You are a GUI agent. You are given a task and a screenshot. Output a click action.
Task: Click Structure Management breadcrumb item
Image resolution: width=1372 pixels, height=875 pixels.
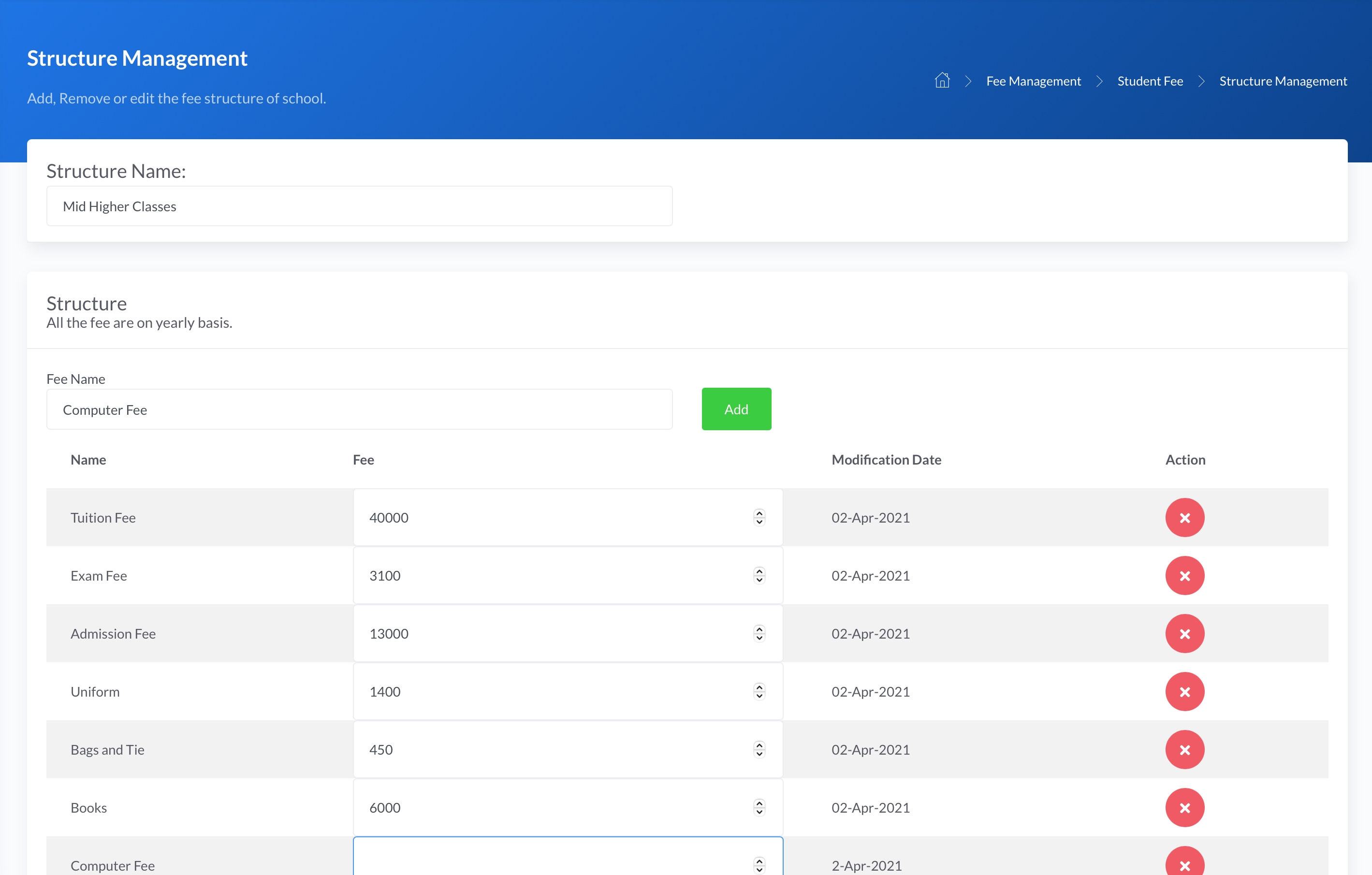[x=1283, y=81]
